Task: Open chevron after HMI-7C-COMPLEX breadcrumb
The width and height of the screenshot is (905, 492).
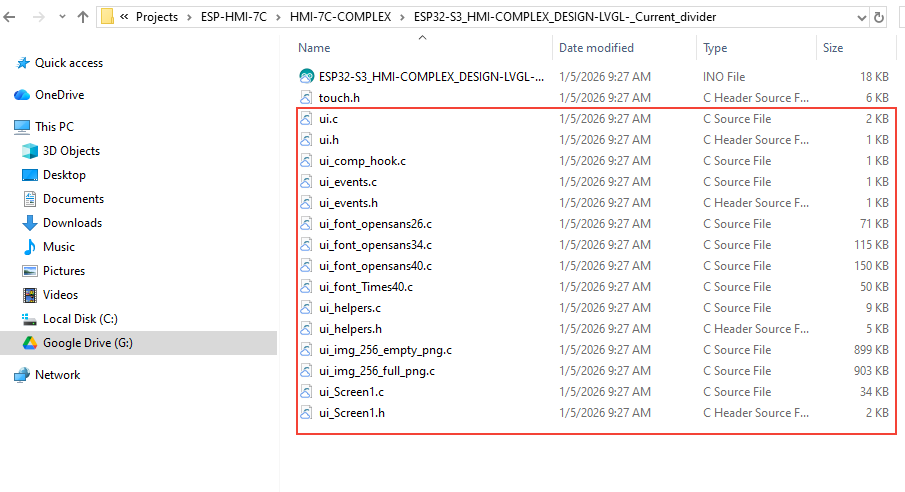Action: click(x=402, y=17)
